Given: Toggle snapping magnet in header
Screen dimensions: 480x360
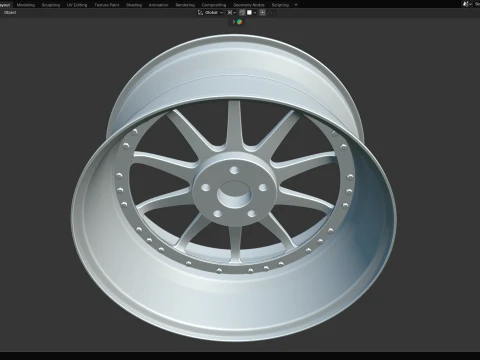Looking at the screenshot, I should coord(242,13).
